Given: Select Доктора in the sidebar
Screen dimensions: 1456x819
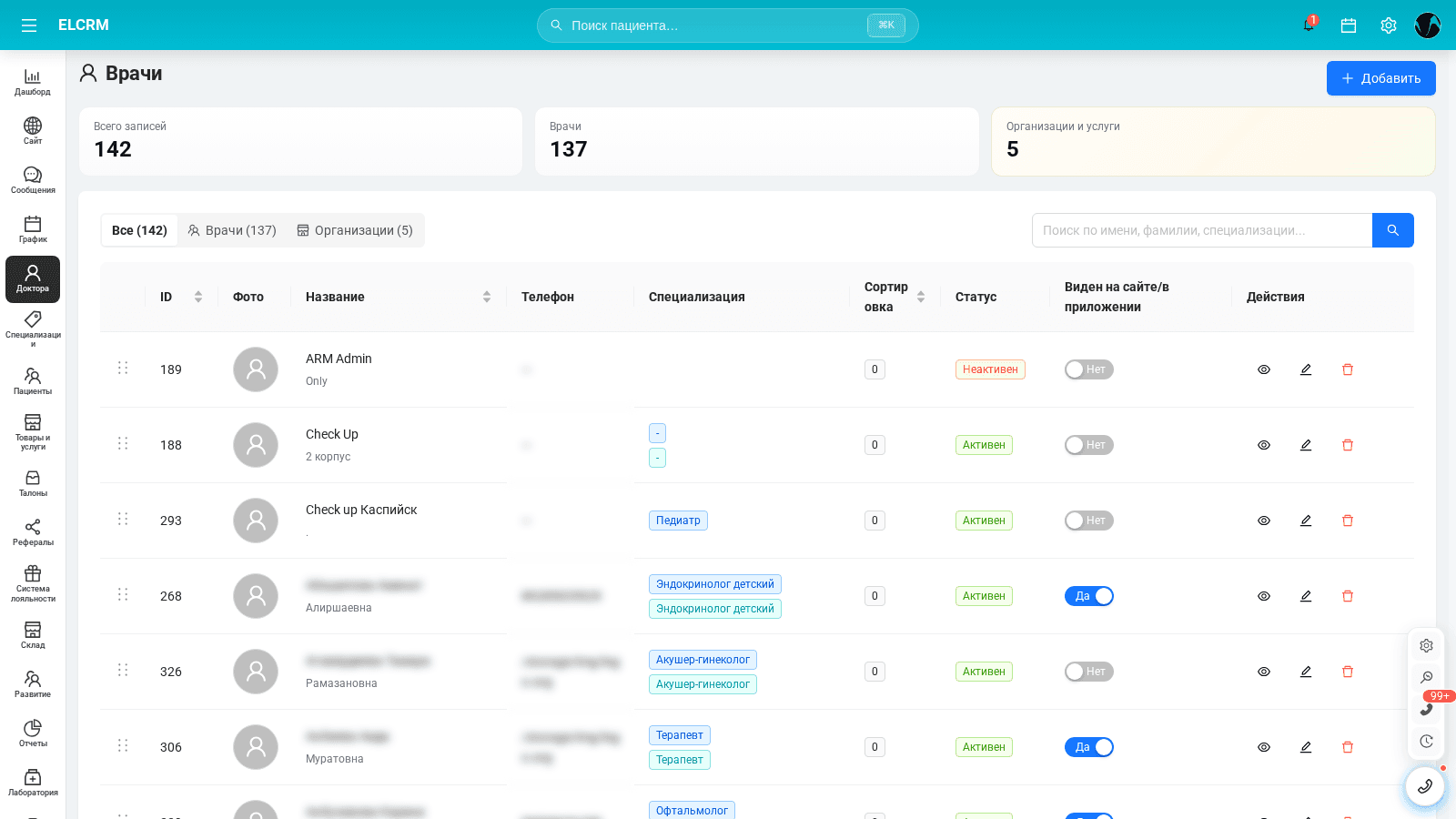Looking at the screenshot, I should pos(33,279).
